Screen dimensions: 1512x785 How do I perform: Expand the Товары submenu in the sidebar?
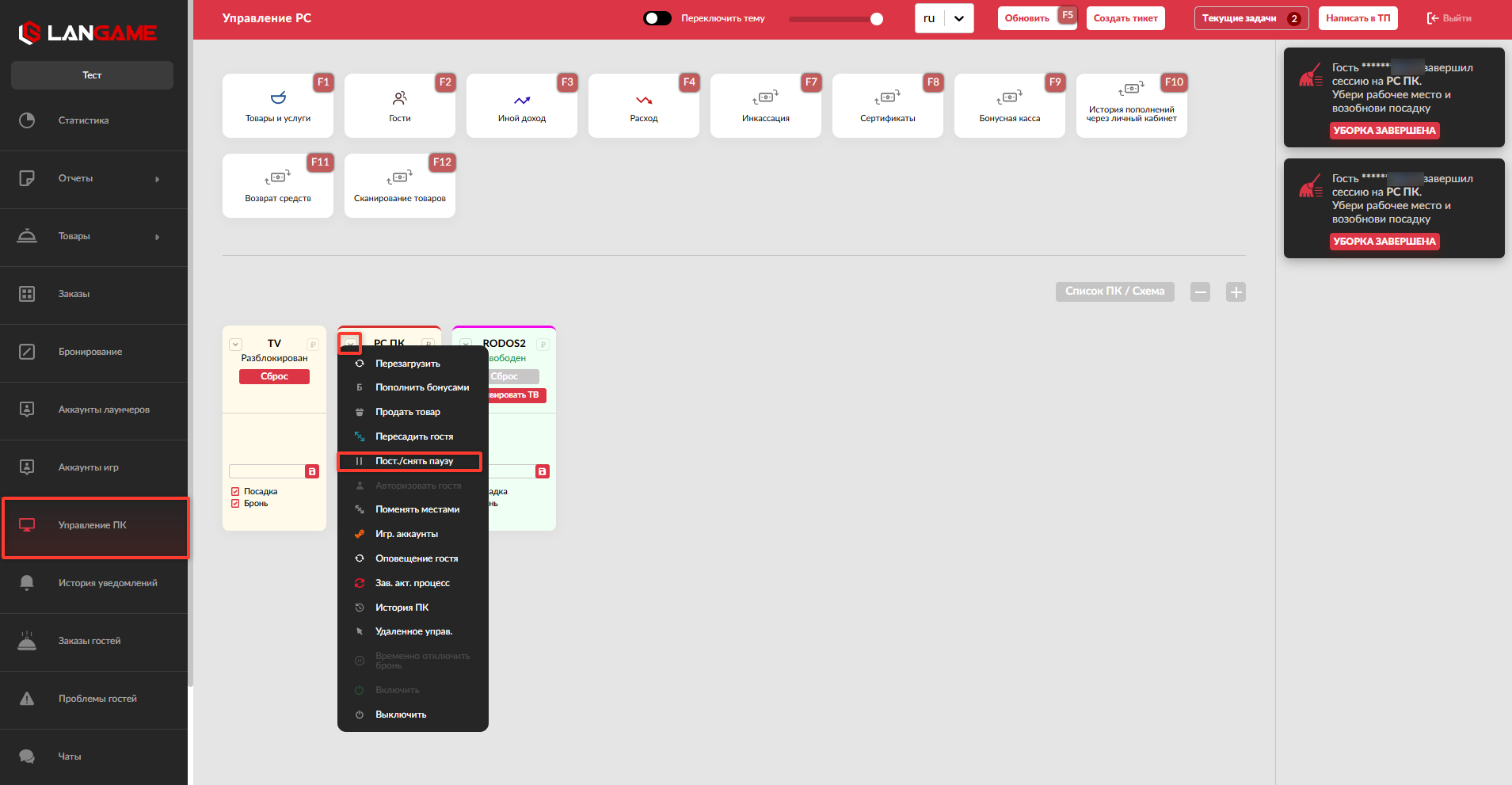point(93,236)
